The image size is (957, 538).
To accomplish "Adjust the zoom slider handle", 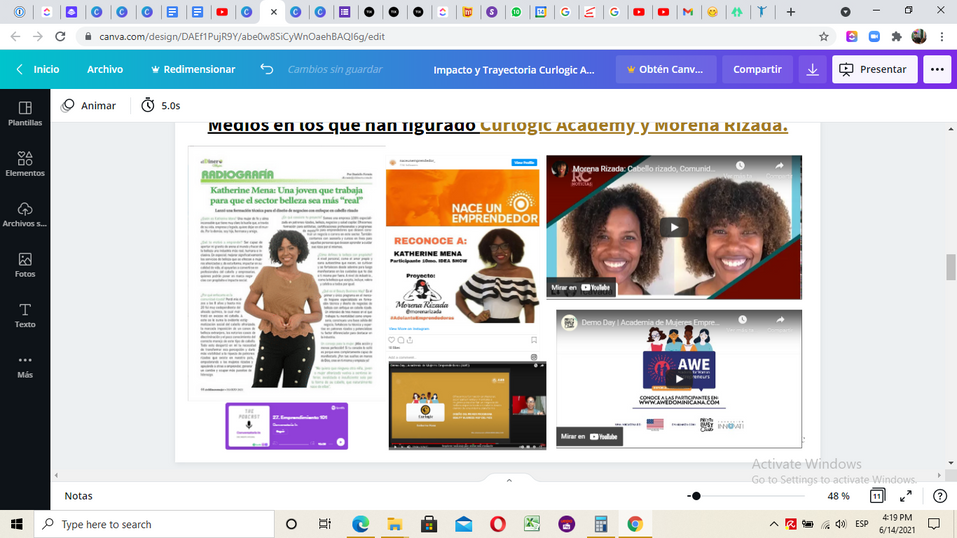I will (696, 496).
